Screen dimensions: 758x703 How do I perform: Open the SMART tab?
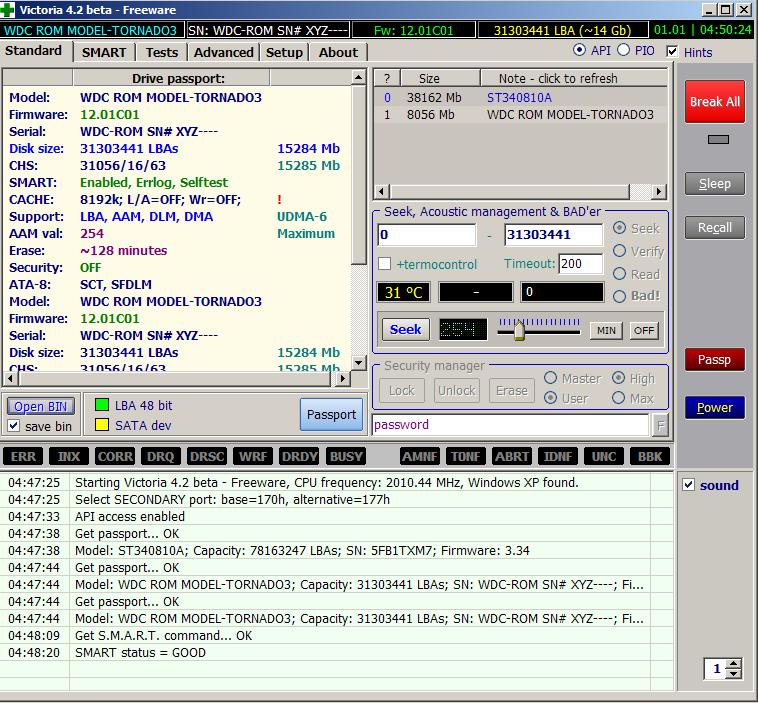click(104, 52)
